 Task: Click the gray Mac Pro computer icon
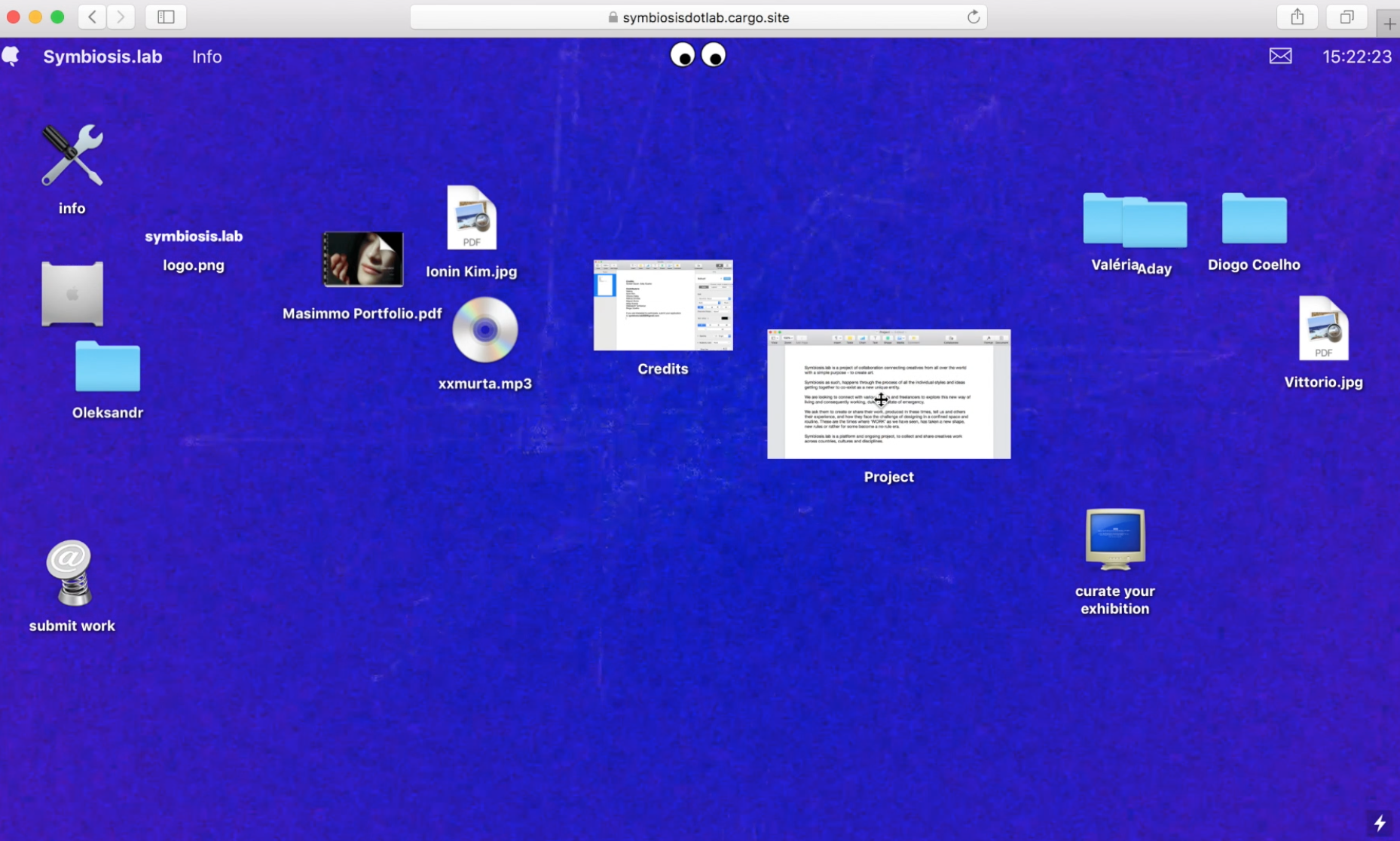[x=72, y=294]
